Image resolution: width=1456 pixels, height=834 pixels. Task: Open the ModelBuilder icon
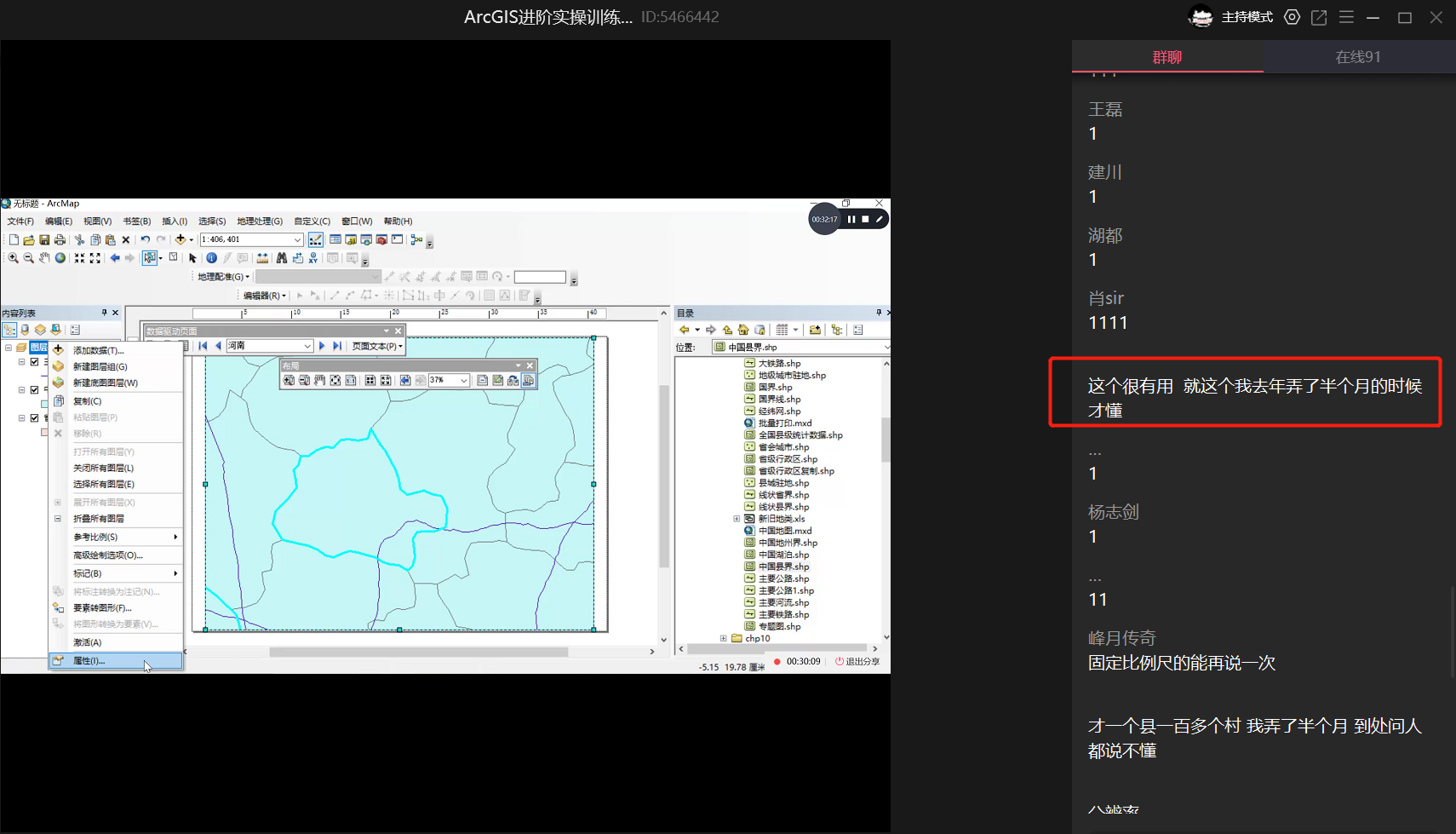(416, 240)
